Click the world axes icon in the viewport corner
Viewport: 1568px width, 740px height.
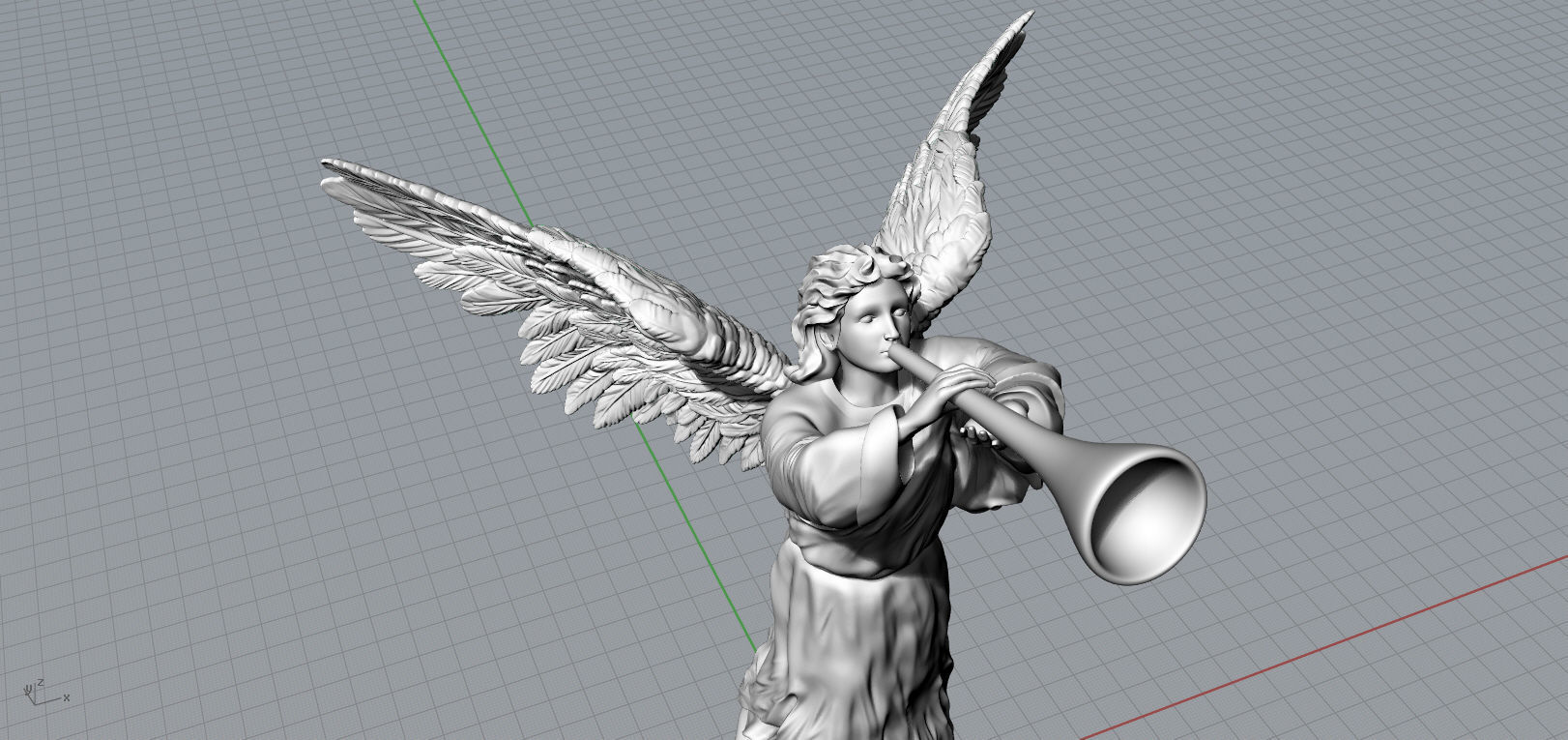45,691
